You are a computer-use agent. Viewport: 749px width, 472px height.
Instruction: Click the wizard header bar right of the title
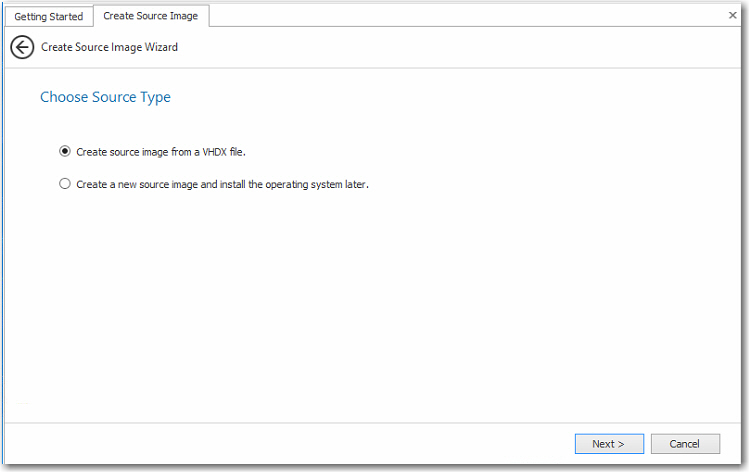450,47
